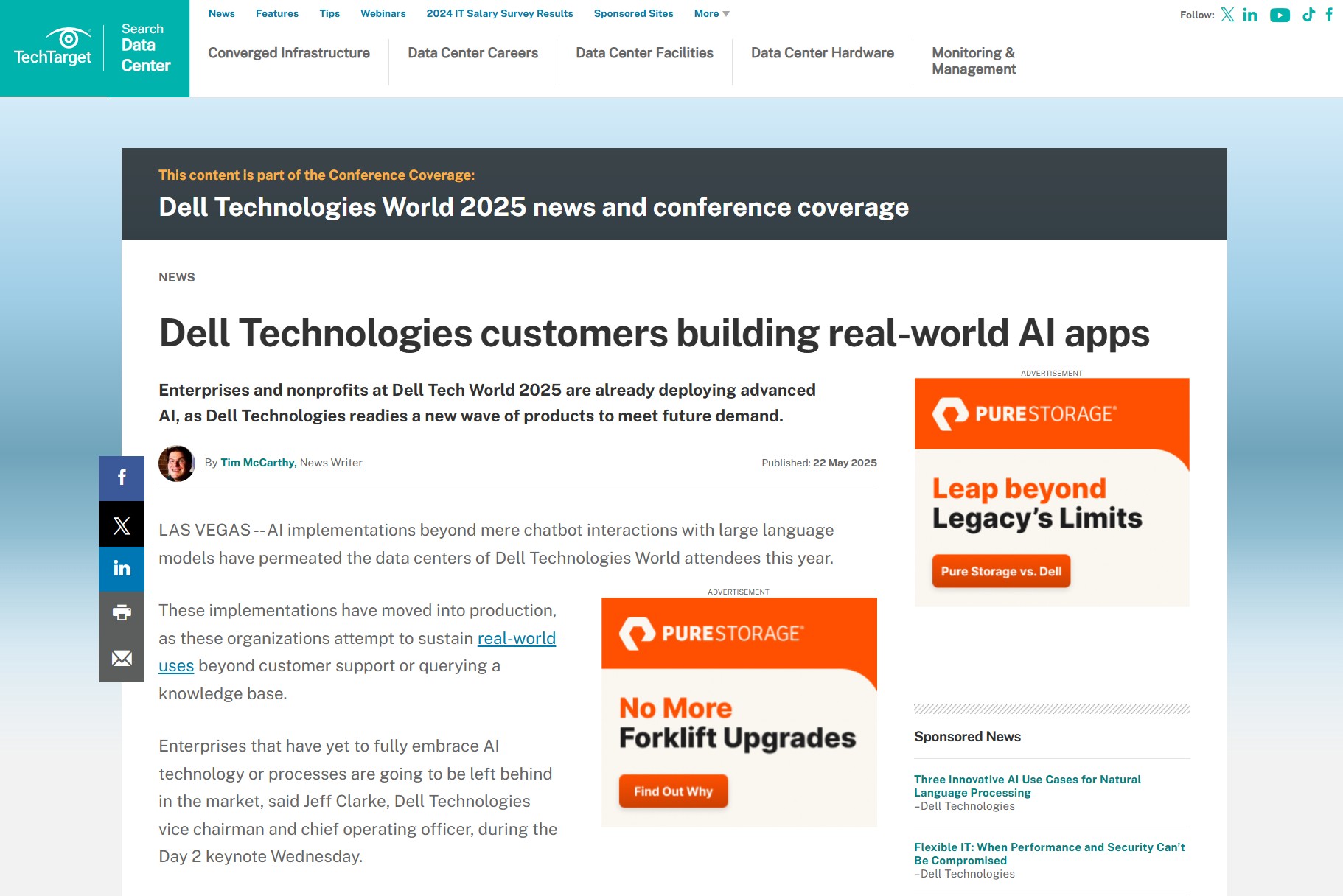Go to Data Center Facilities section
Image resolution: width=1343 pixels, height=896 pixels.
click(644, 53)
